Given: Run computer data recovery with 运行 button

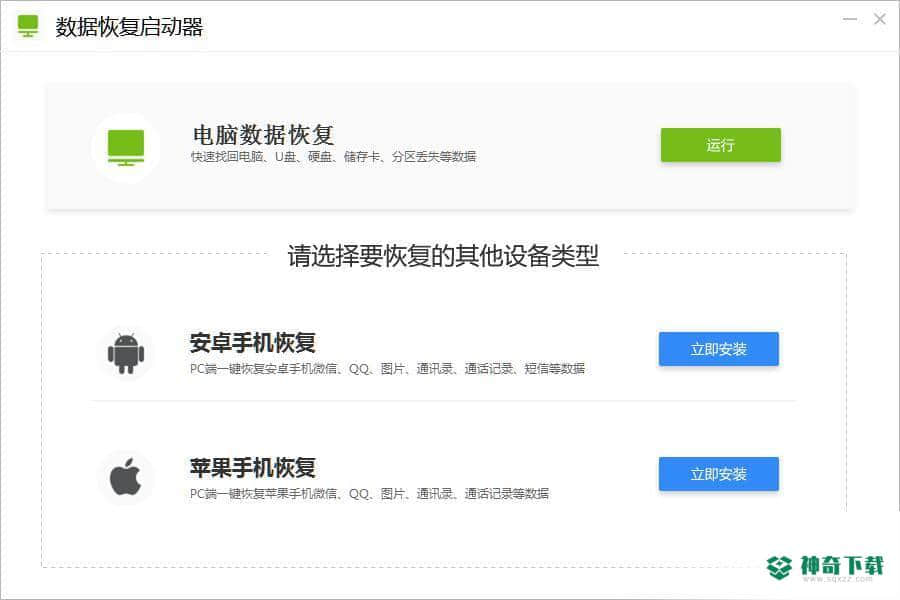Looking at the screenshot, I should [x=720, y=145].
